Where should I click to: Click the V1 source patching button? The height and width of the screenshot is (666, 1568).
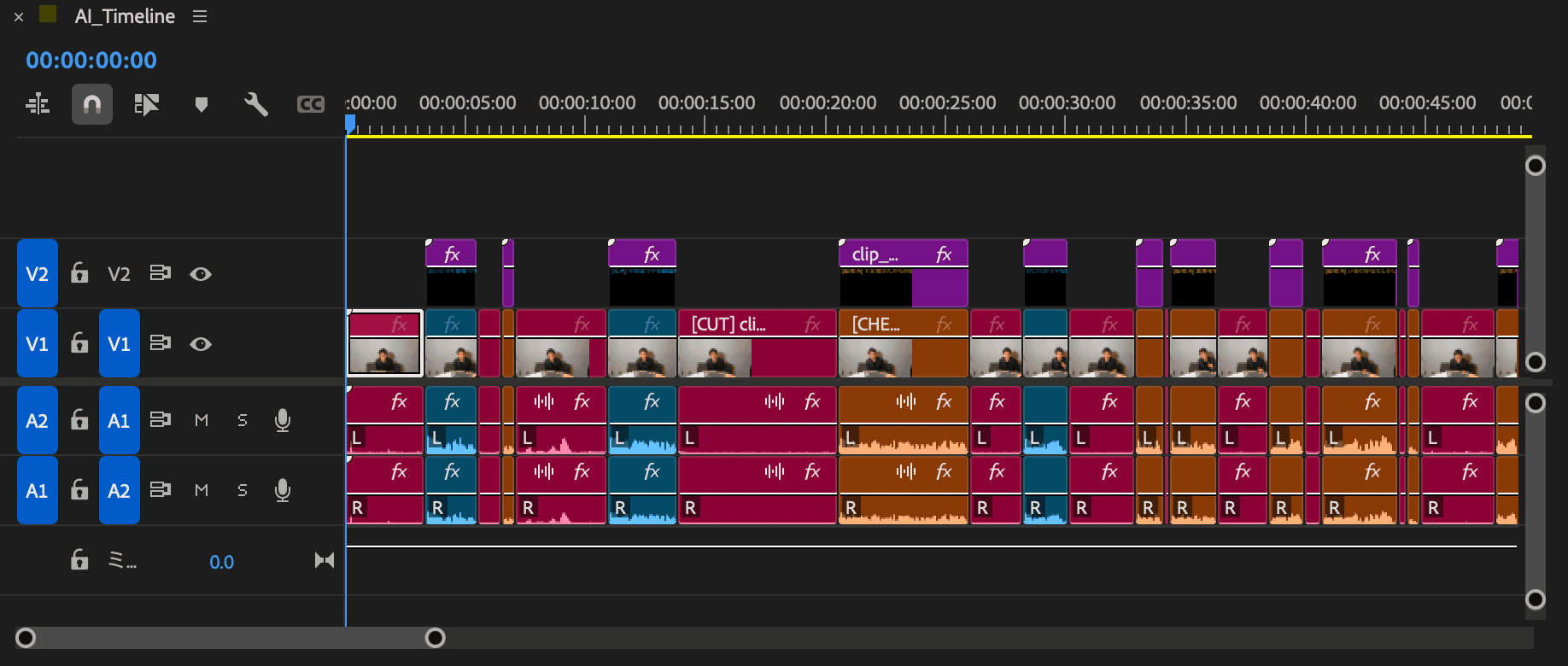click(37, 343)
